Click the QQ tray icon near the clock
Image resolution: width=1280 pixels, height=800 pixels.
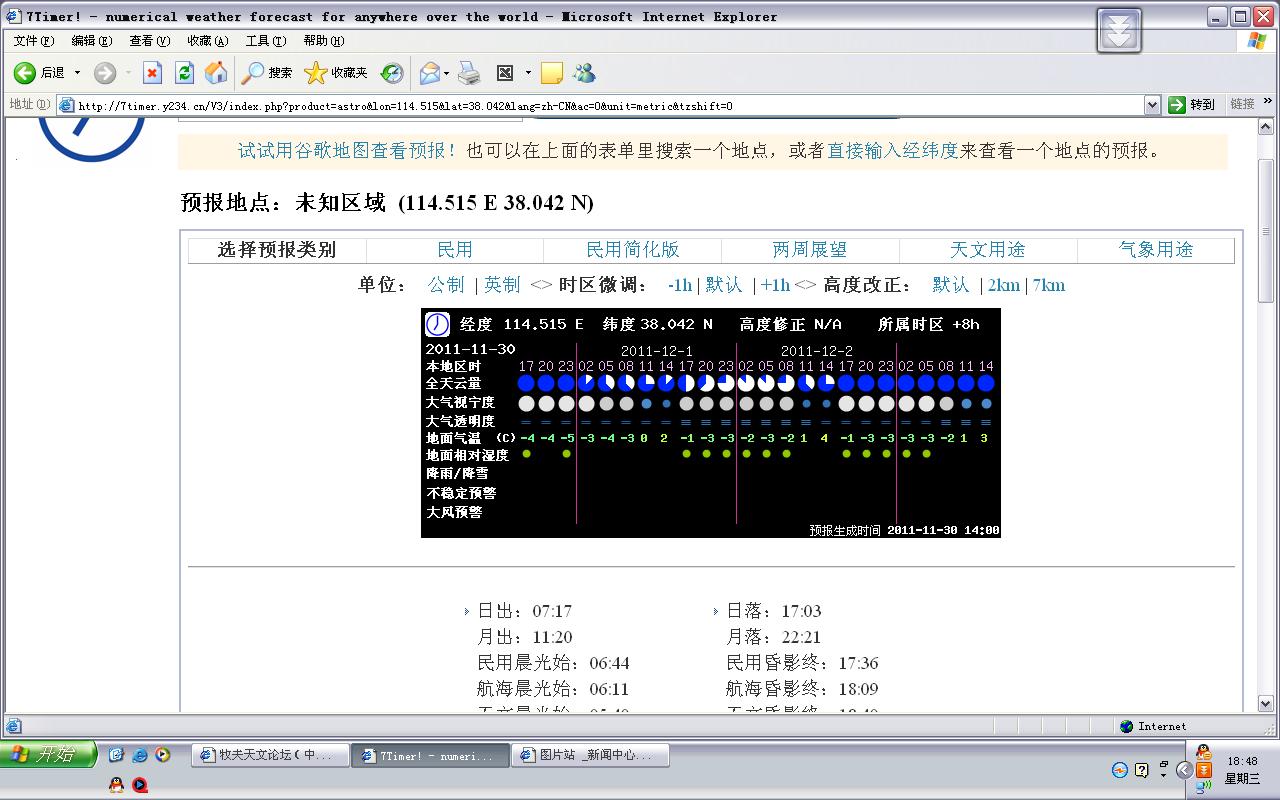pyautogui.click(x=1203, y=753)
